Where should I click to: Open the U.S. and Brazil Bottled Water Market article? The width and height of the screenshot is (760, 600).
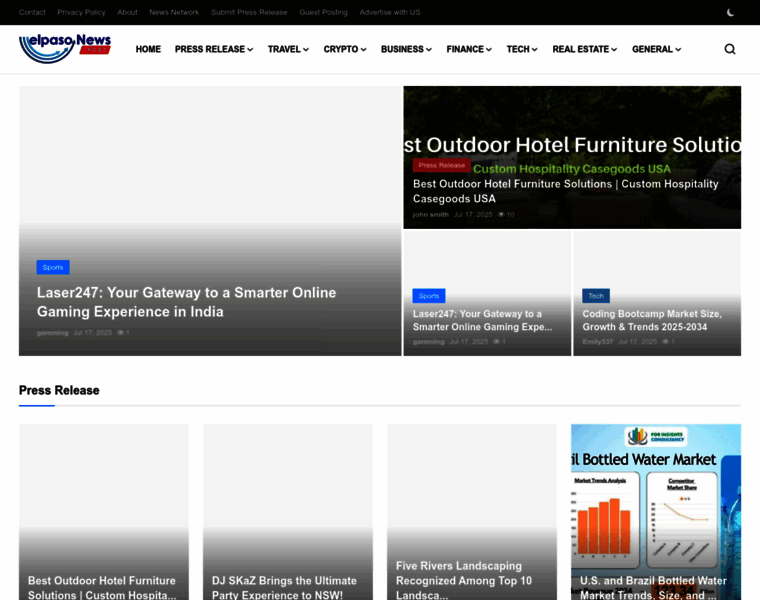(653, 587)
